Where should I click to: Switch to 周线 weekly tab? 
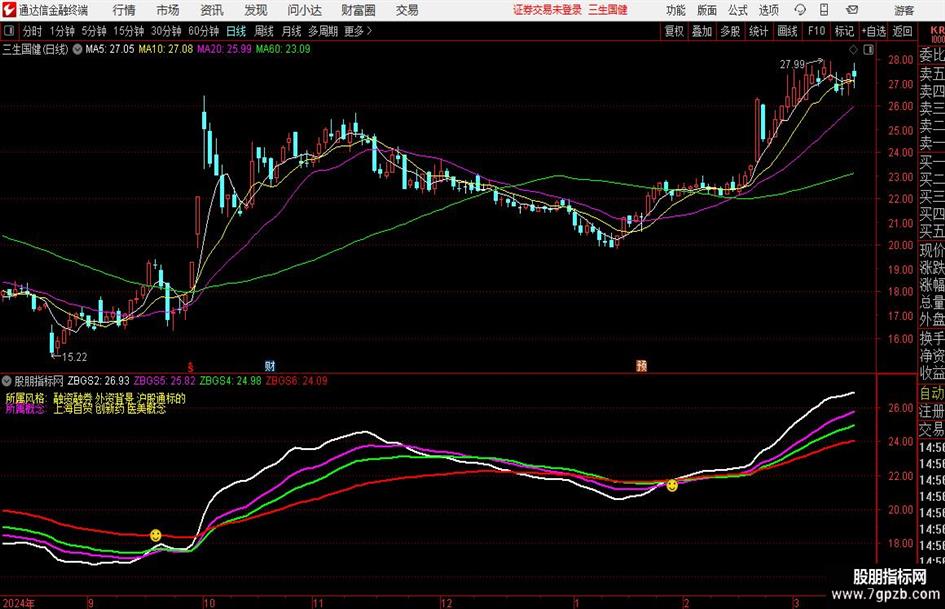coord(264,31)
